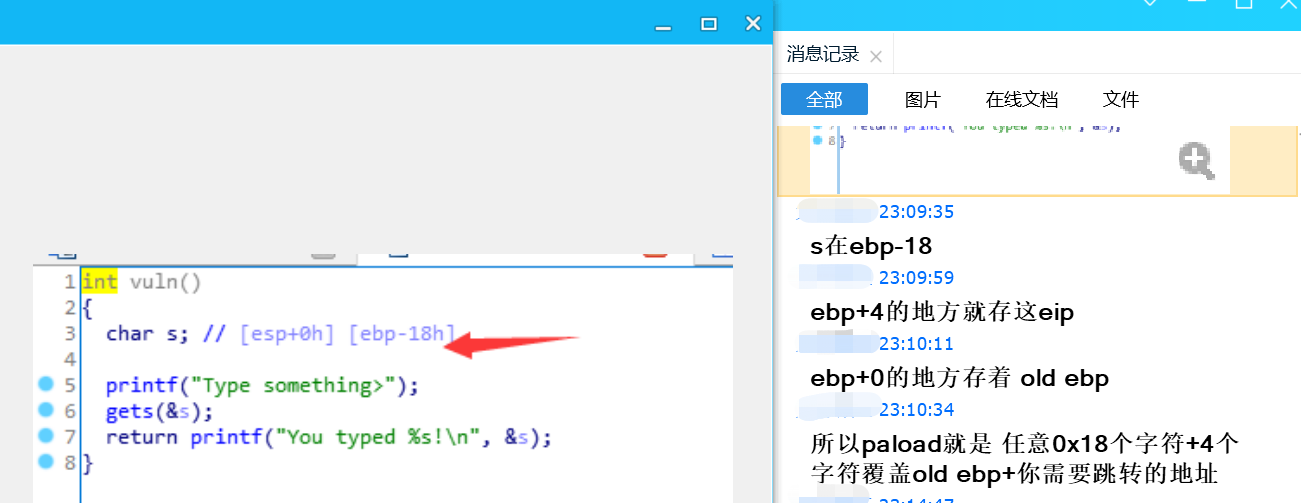The height and width of the screenshot is (503, 1301).
Task: Switch to the 图片 tab
Action: click(x=922, y=99)
